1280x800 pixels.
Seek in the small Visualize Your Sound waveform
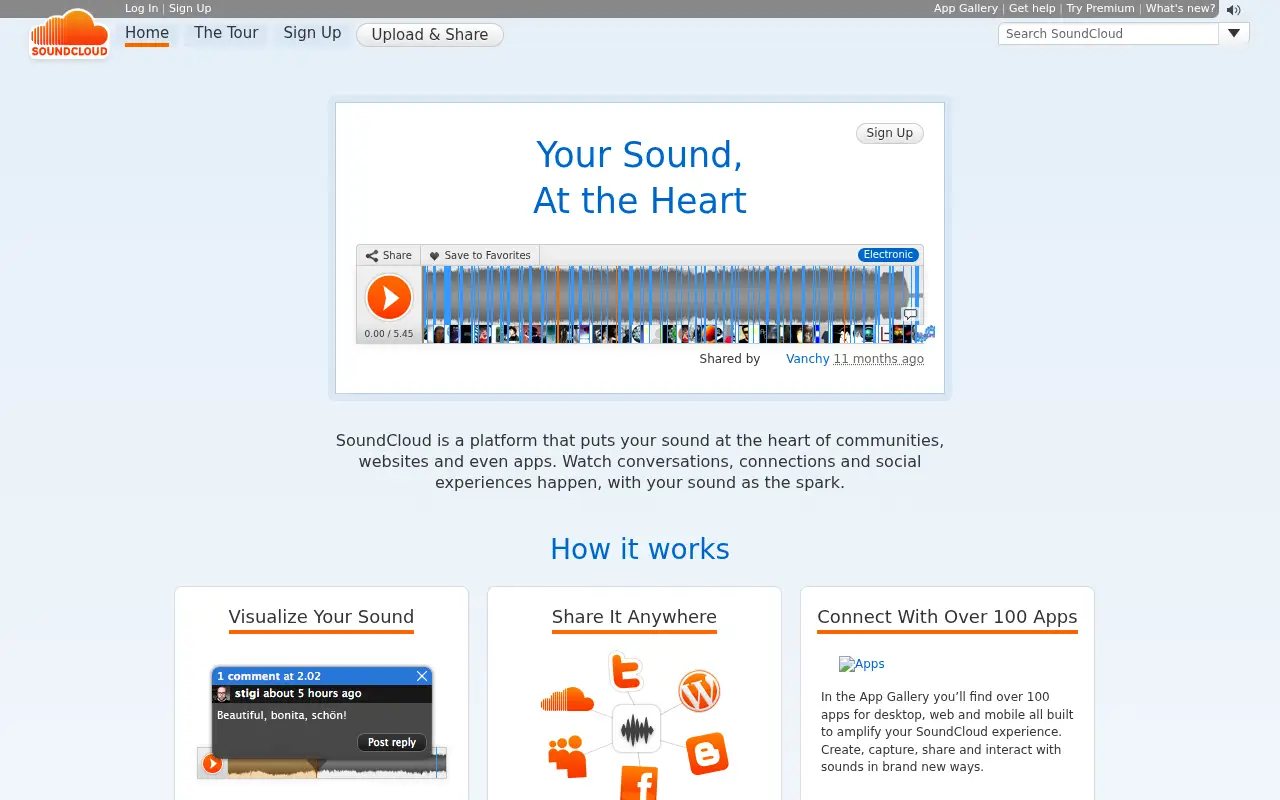[335, 765]
